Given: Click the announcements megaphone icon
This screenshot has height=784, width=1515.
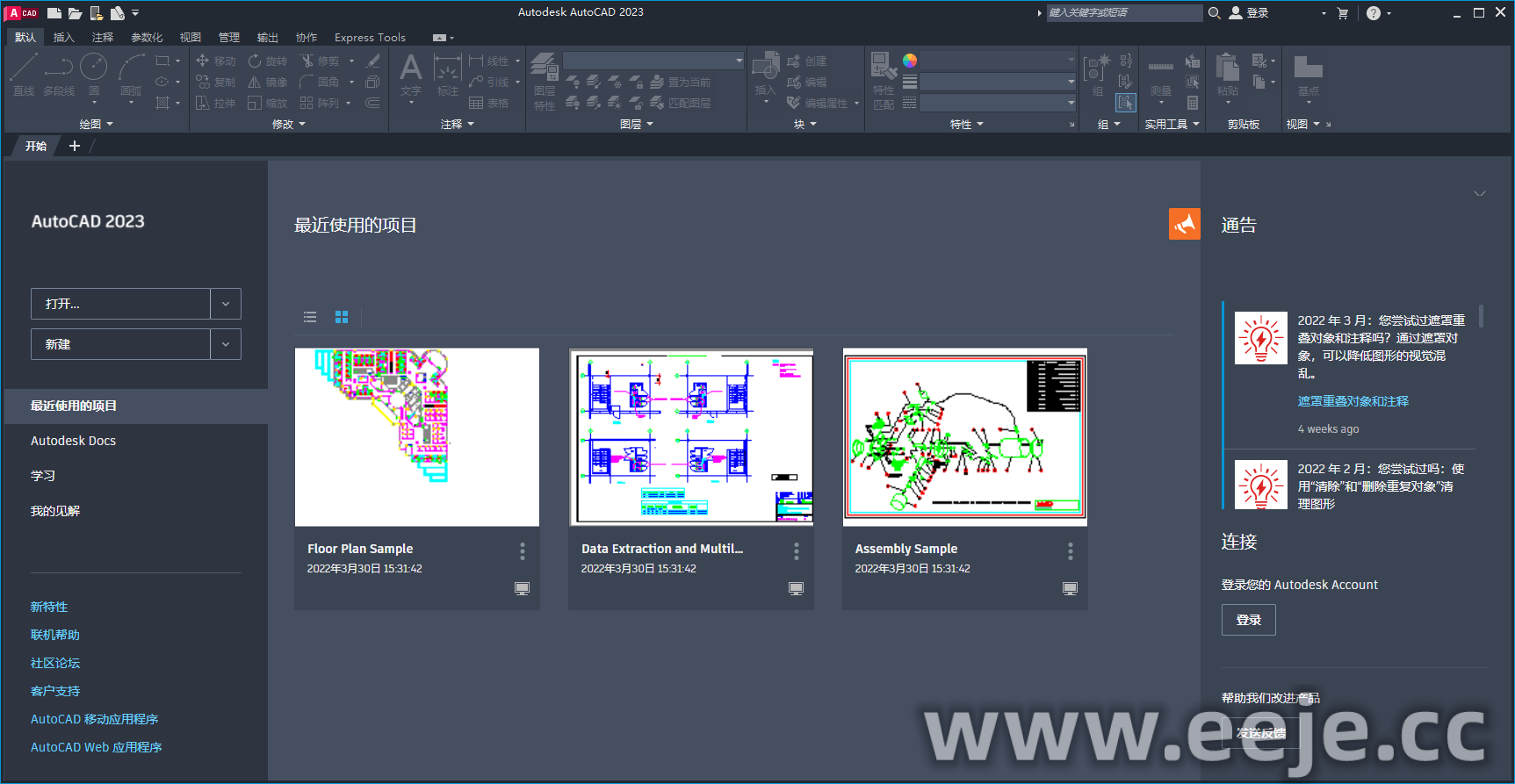Looking at the screenshot, I should [x=1184, y=224].
